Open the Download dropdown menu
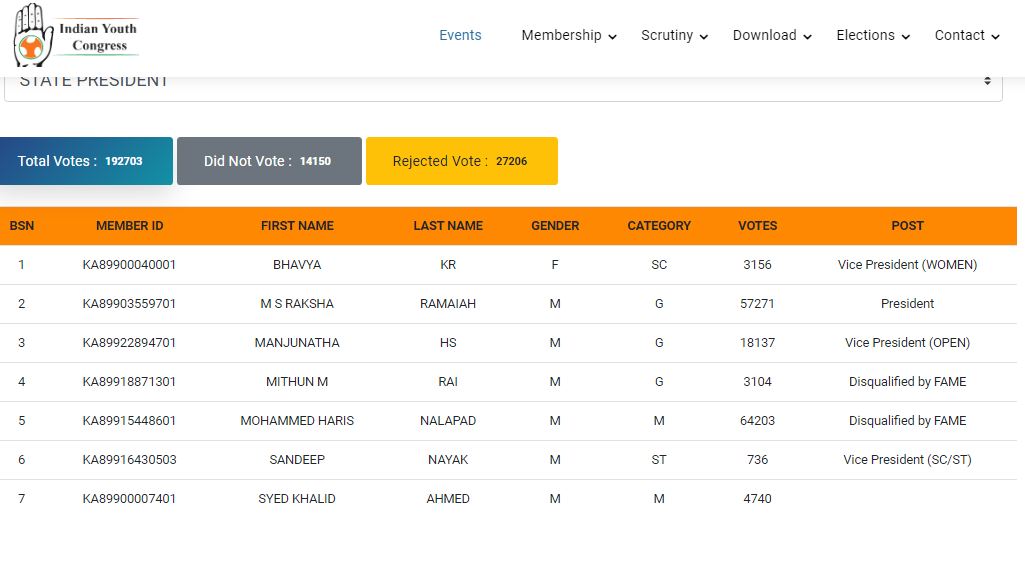The width and height of the screenshot is (1025, 571). click(x=772, y=35)
